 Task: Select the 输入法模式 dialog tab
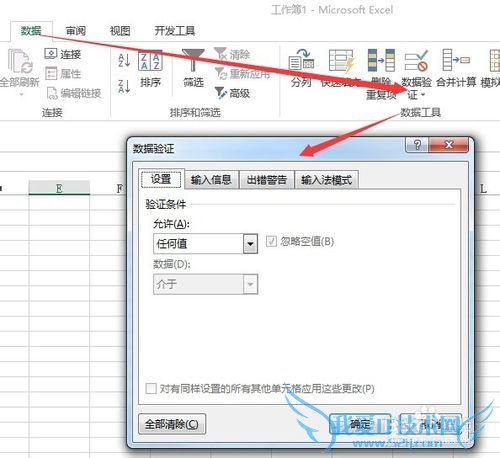pos(327,180)
